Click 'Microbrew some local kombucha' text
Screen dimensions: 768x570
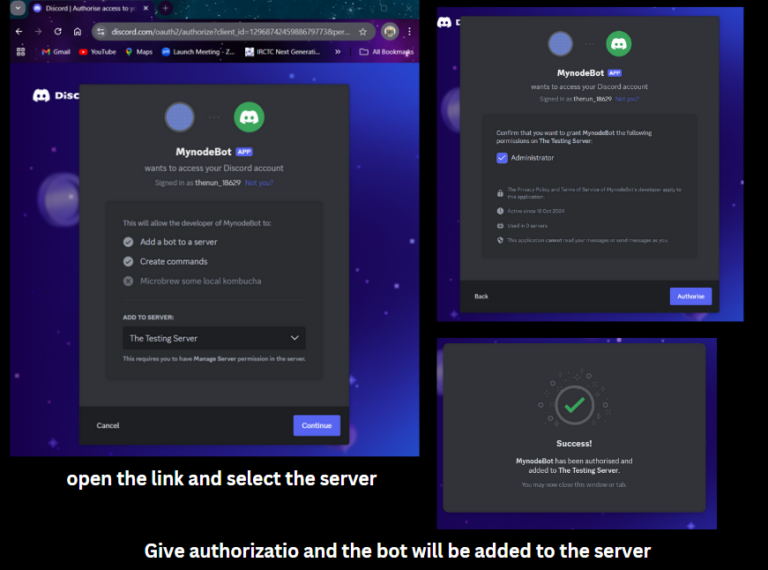tap(200, 281)
